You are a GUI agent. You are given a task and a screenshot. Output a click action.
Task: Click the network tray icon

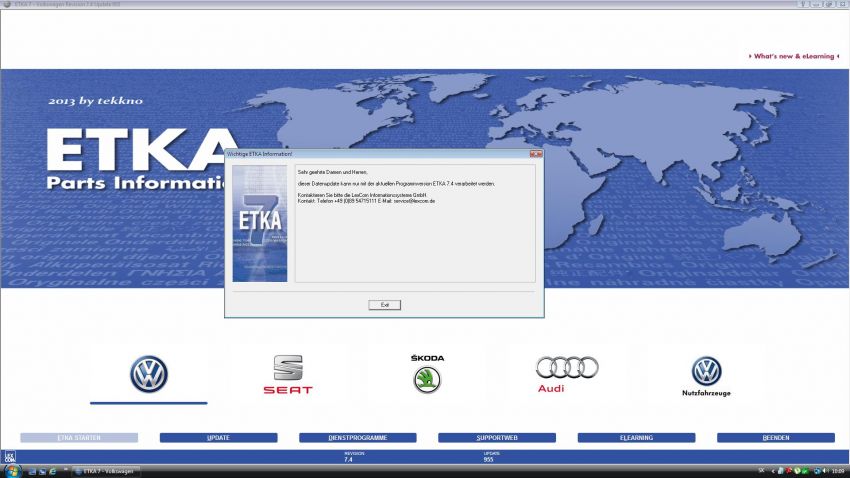tap(816, 471)
